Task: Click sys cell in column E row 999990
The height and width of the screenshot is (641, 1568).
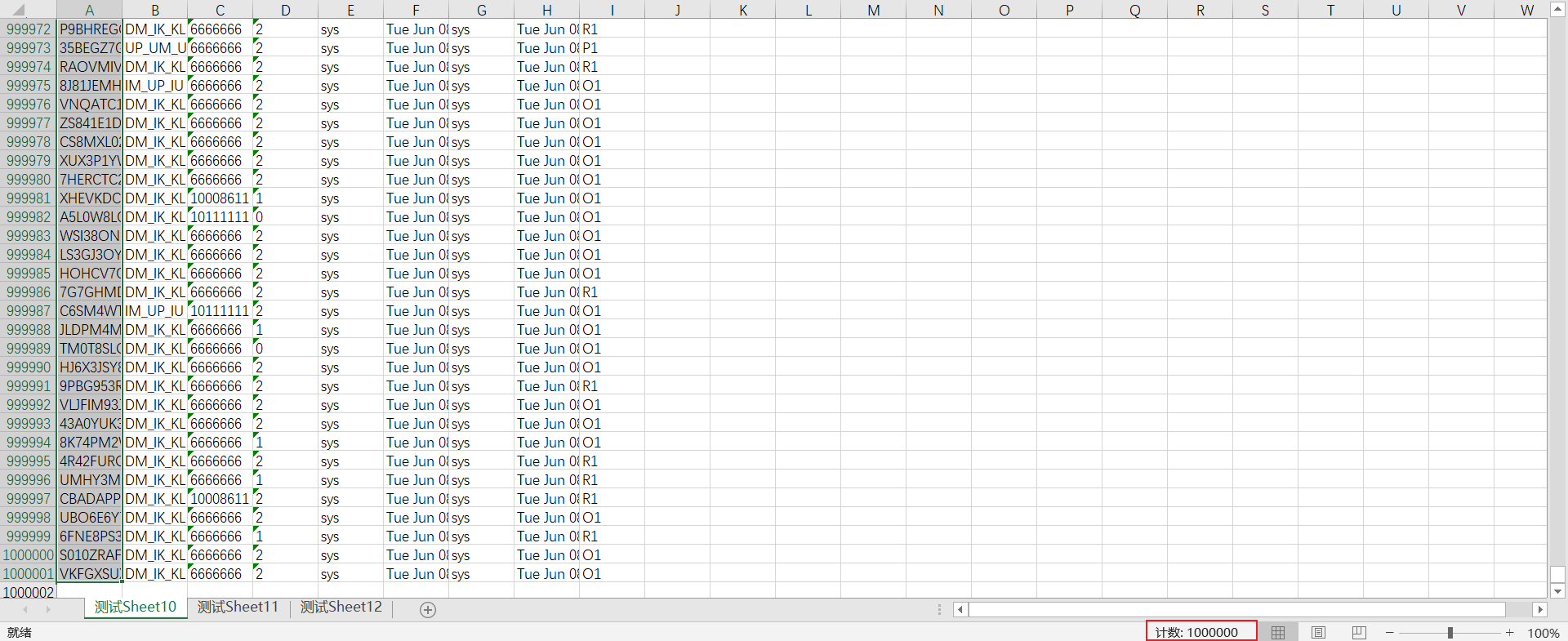Action: 351,367
